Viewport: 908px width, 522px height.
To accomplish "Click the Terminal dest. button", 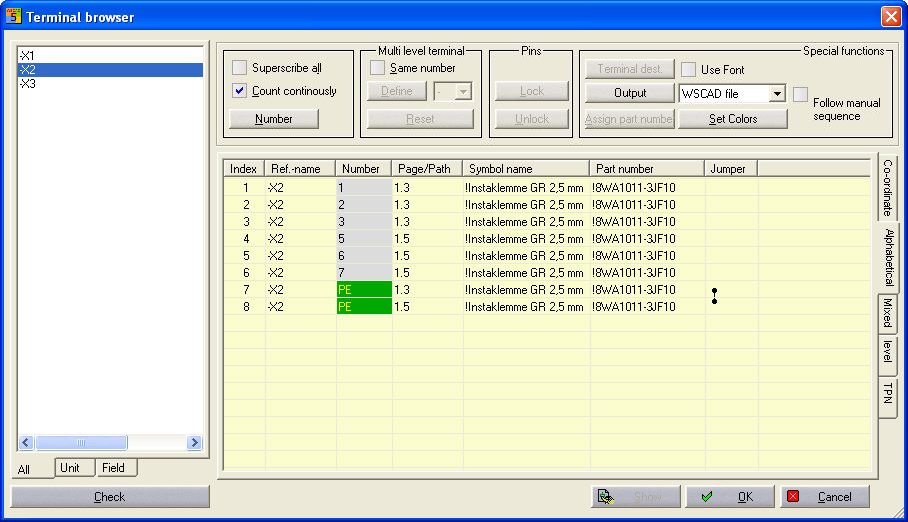I will tap(629, 69).
